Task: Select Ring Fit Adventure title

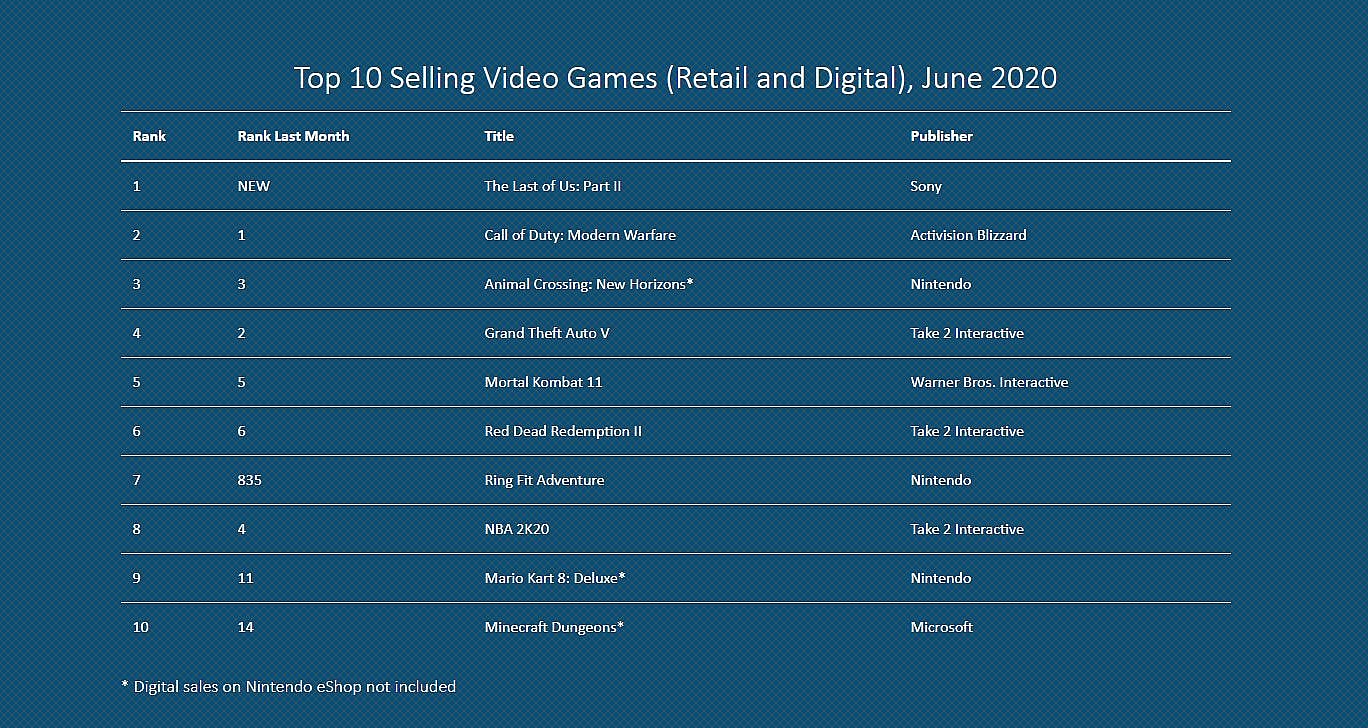Action: click(544, 480)
